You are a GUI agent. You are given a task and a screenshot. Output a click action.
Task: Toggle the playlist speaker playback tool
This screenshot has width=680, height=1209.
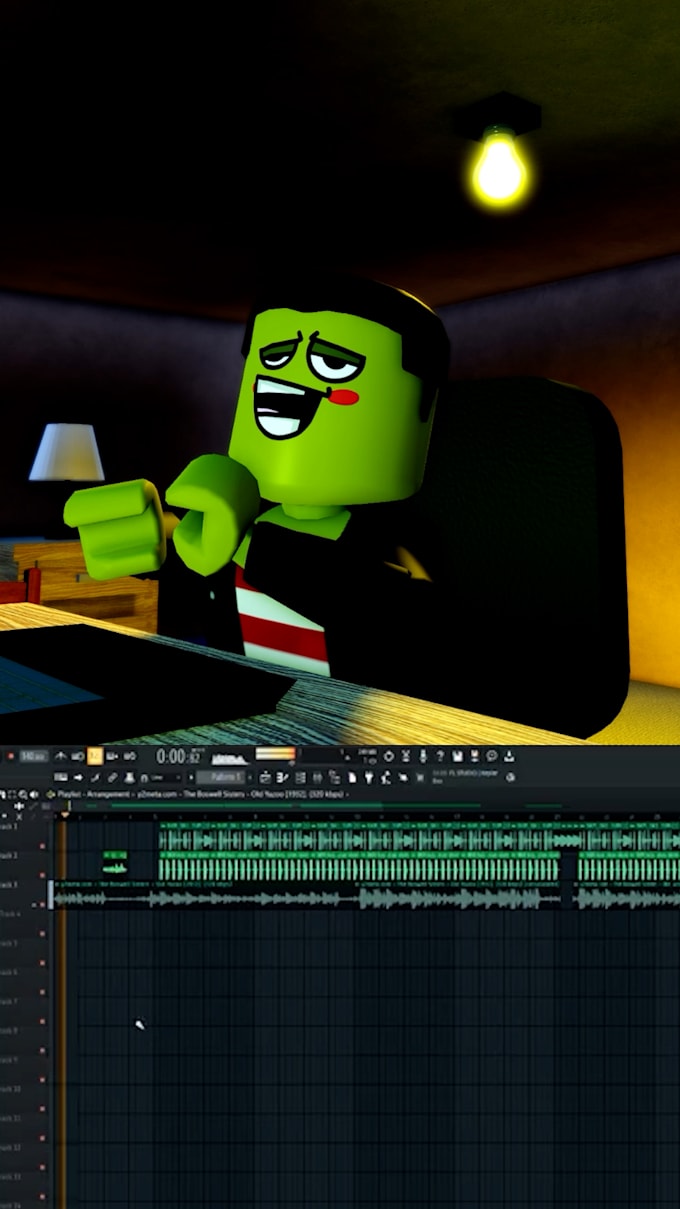pos(34,794)
